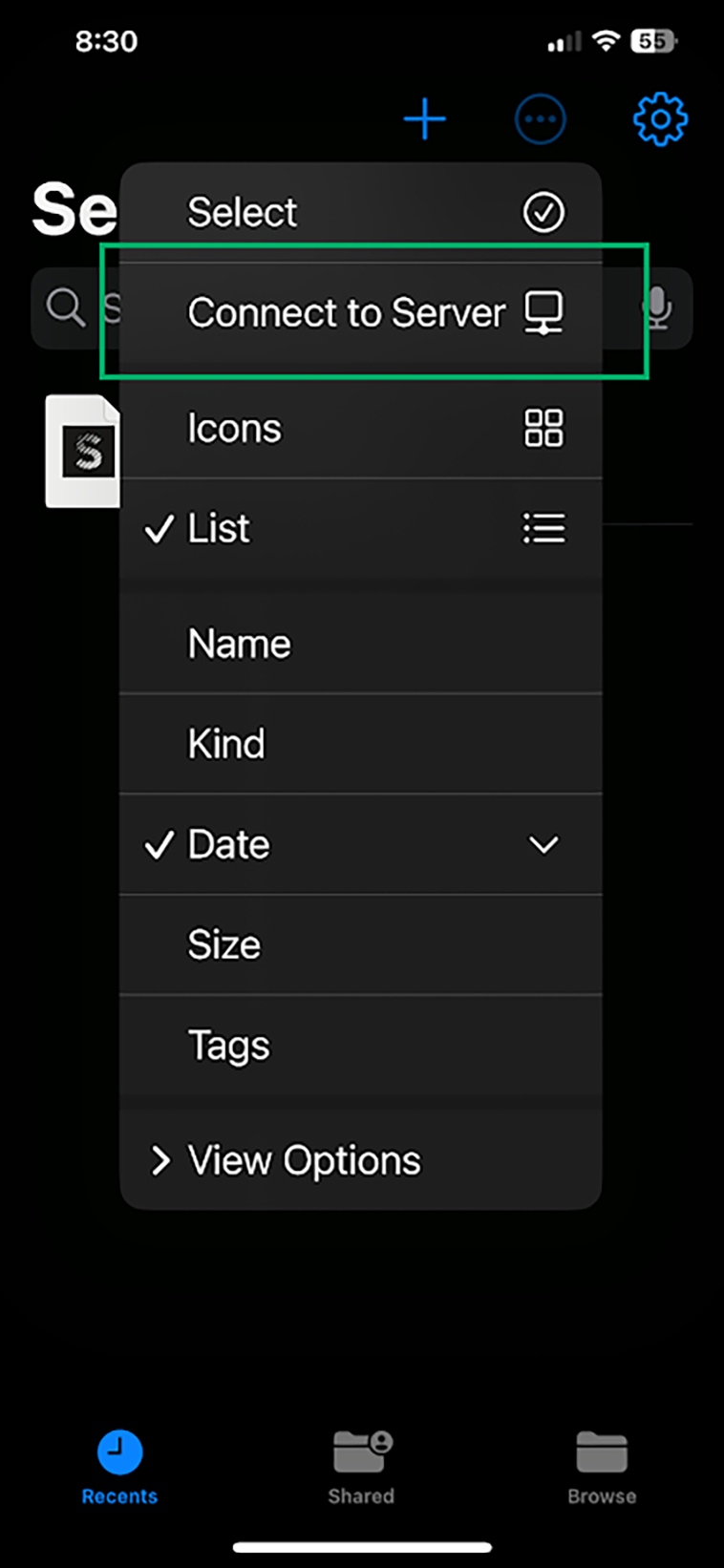
Task: Sort files by Size
Action: [x=361, y=944]
